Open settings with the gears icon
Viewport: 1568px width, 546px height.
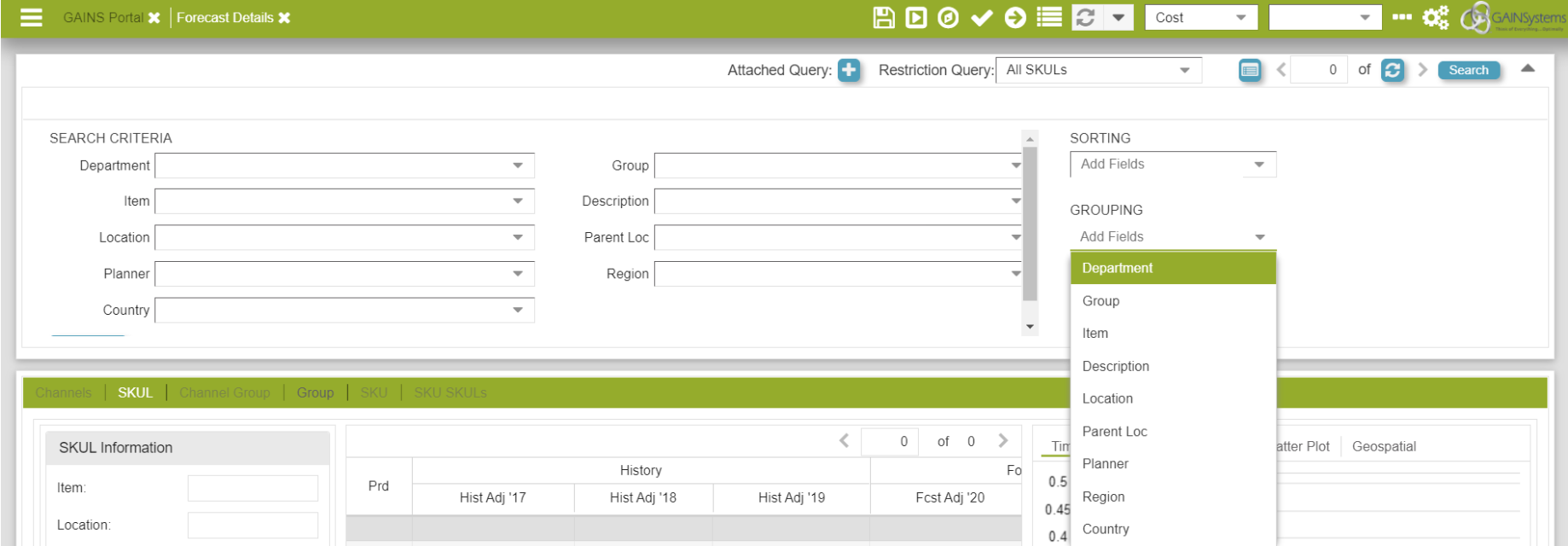1435,18
